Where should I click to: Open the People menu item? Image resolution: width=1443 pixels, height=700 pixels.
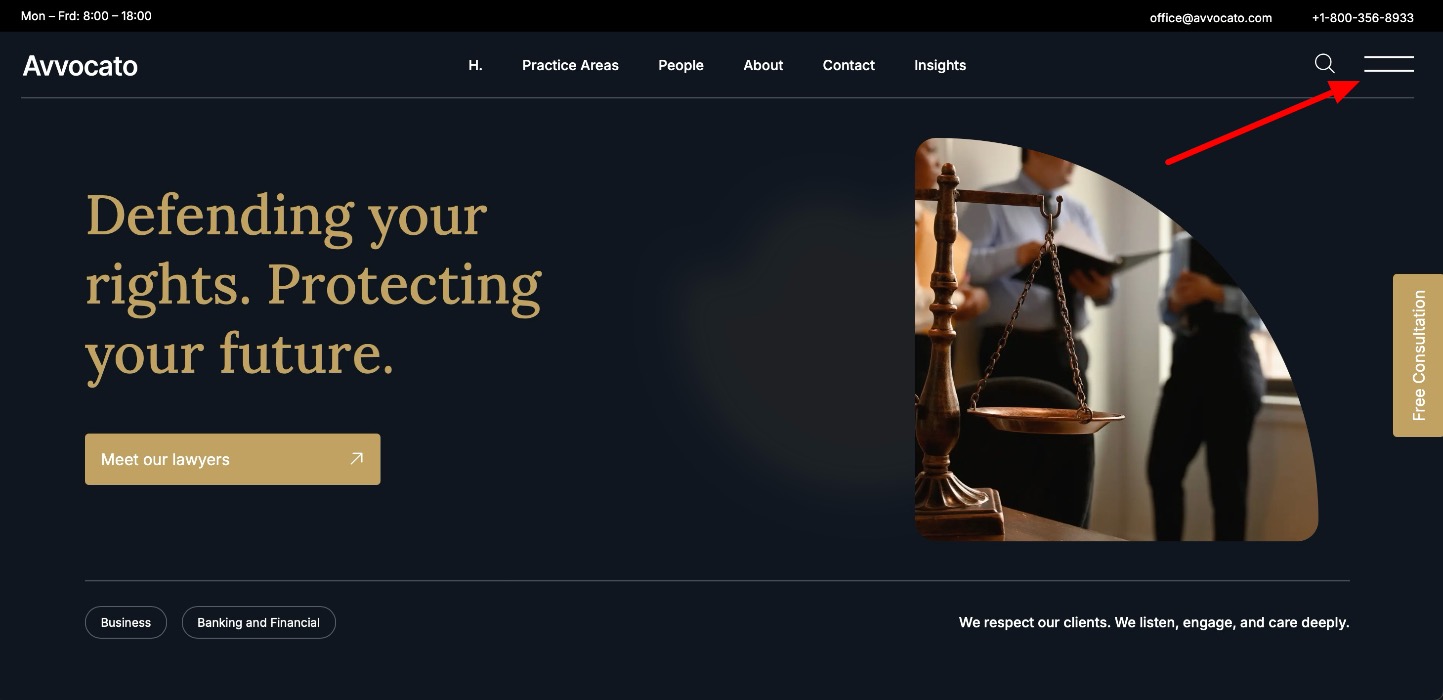[681, 65]
